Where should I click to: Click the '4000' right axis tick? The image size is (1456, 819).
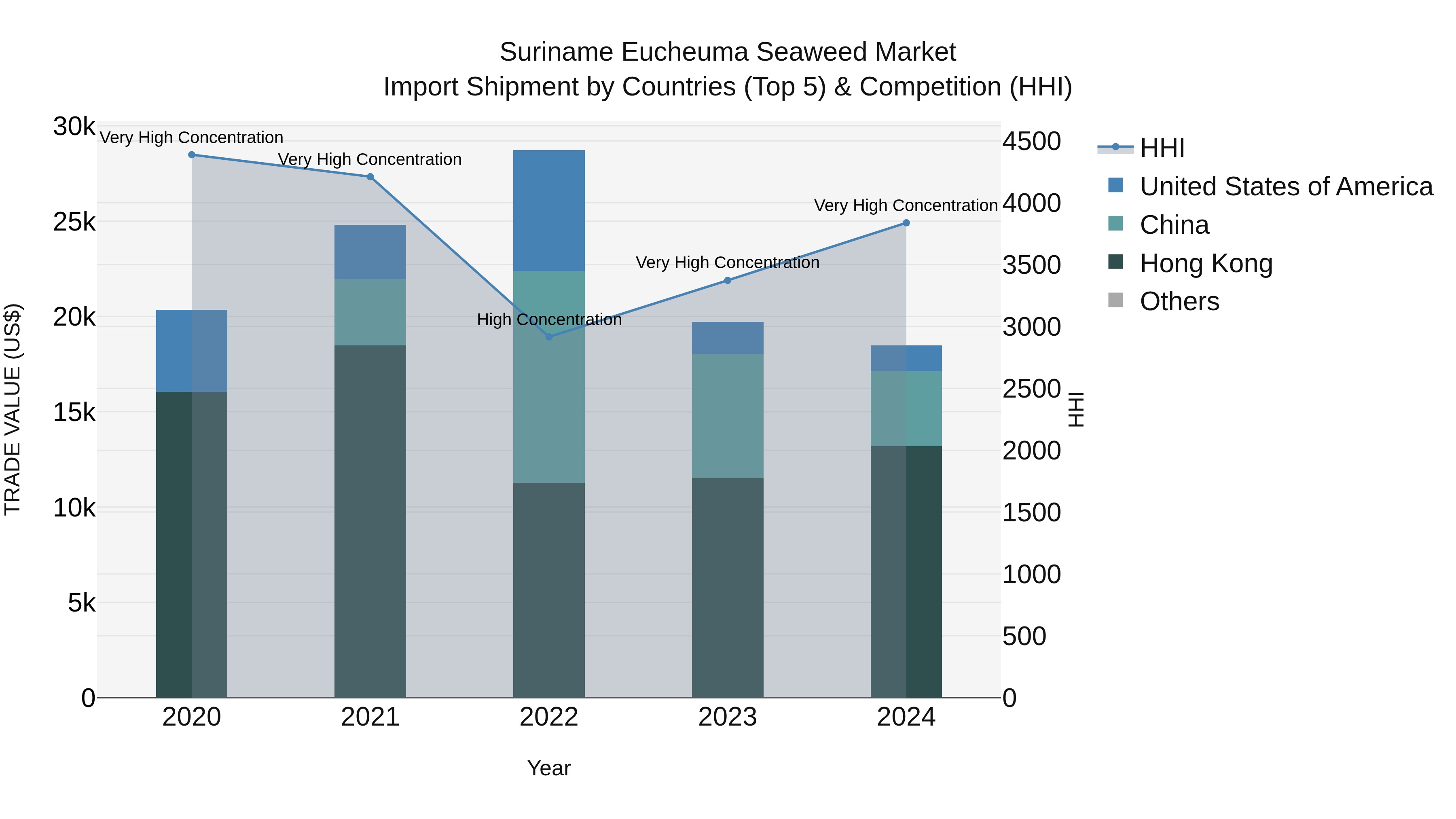click(1032, 203)
